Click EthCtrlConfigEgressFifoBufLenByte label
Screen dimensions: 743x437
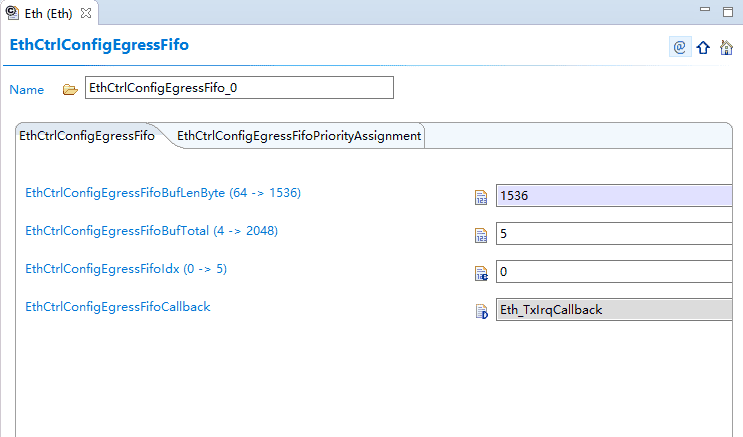coord(163,193)
